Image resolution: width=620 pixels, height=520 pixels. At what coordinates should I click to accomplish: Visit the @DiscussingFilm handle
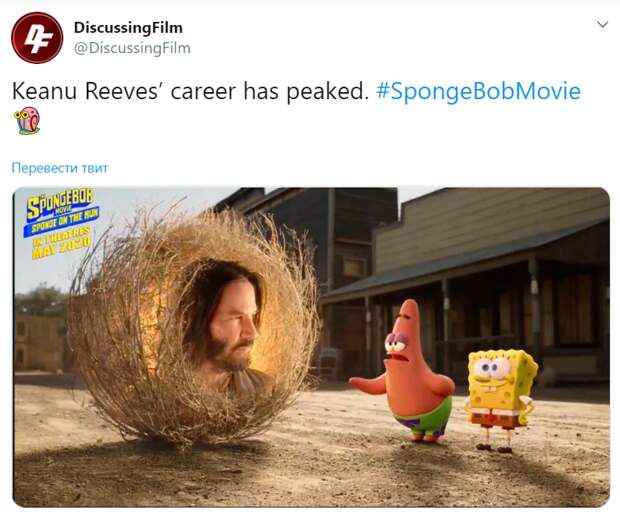[x=132, y=48]
